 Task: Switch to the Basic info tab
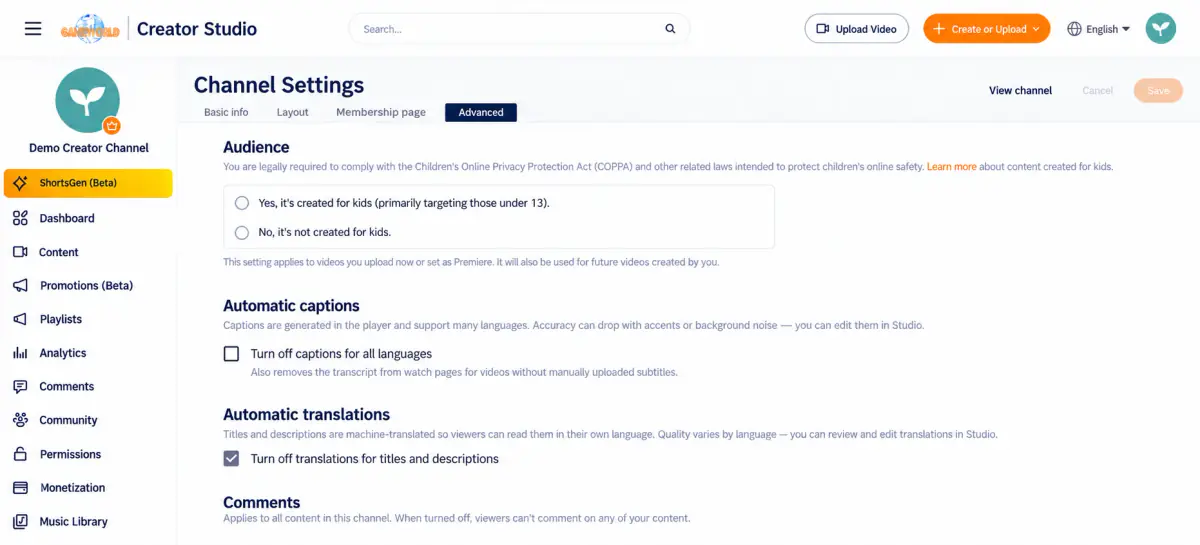click(226, 112)
